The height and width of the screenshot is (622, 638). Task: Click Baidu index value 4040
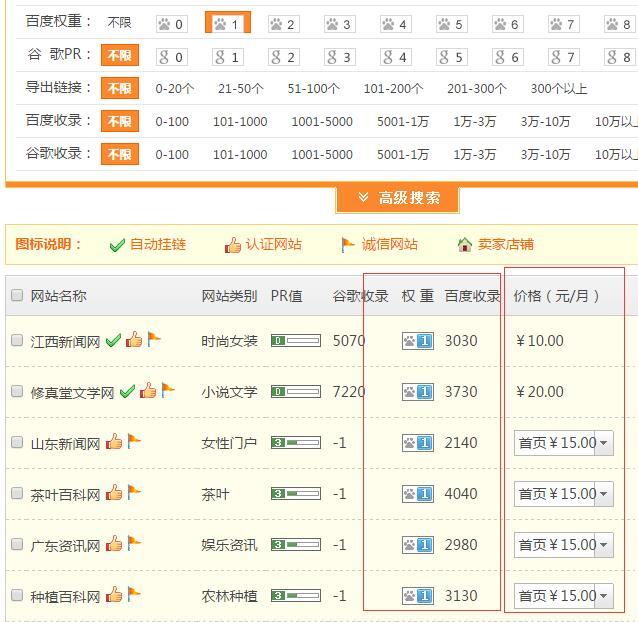[461, 494]
